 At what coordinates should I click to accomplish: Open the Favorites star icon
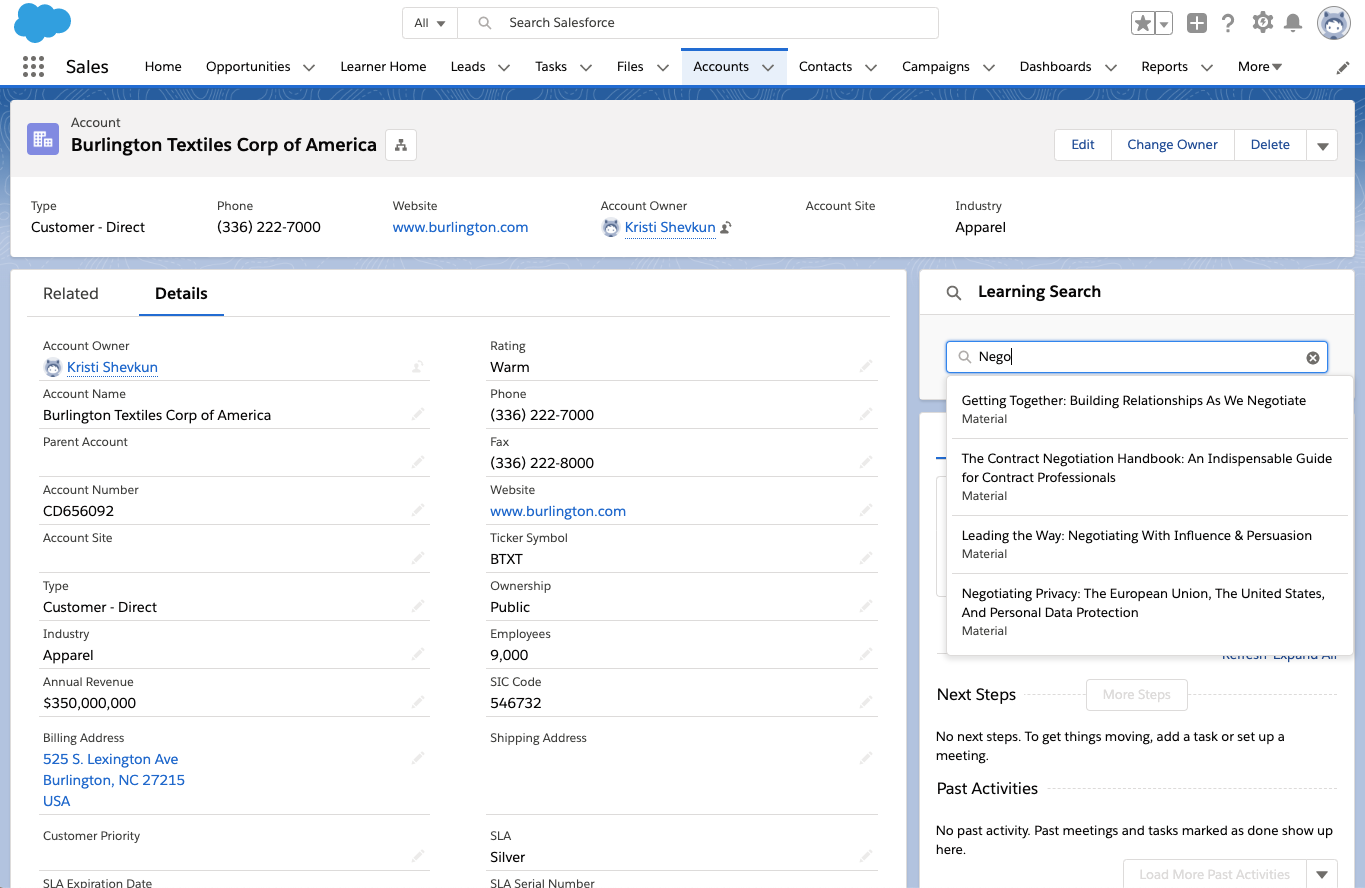(x=1142, y=23)
